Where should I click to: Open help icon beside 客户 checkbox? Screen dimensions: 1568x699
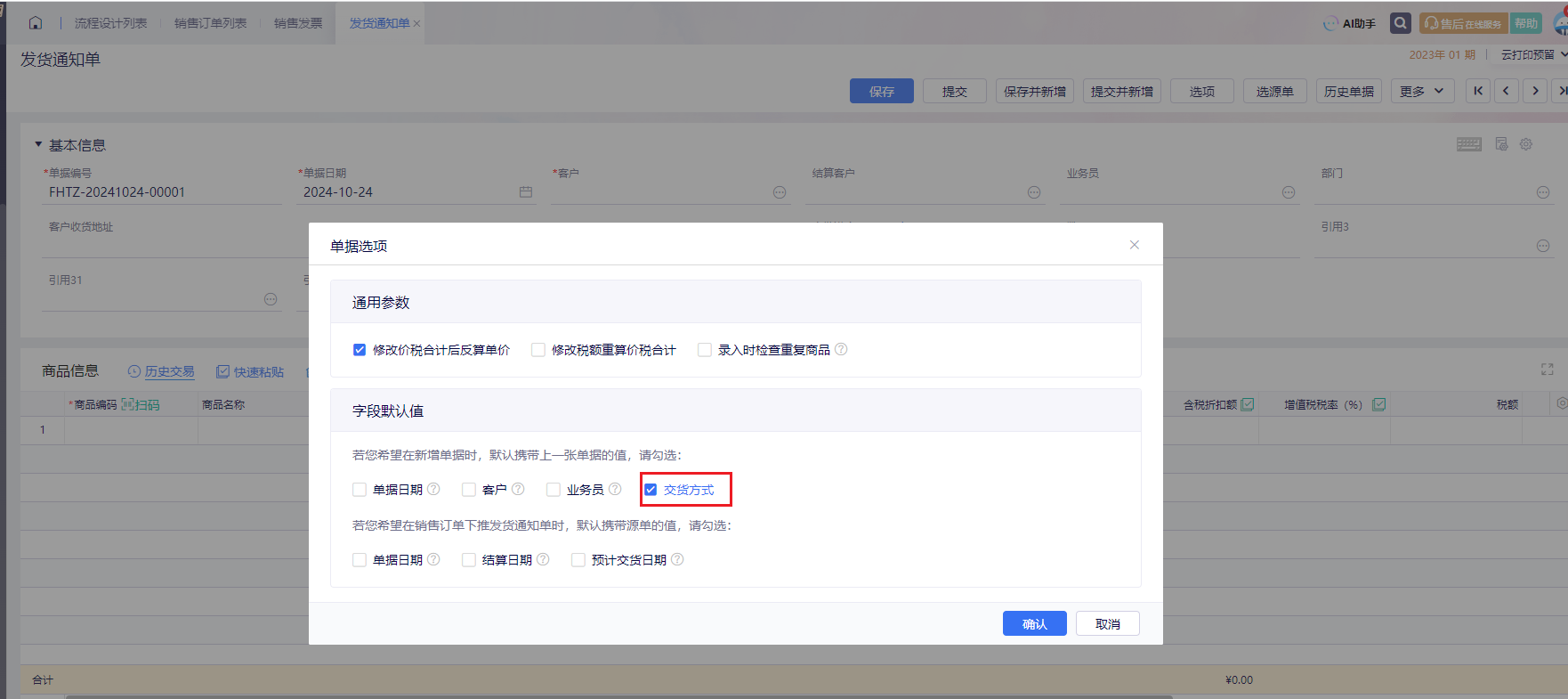point(518,489)
